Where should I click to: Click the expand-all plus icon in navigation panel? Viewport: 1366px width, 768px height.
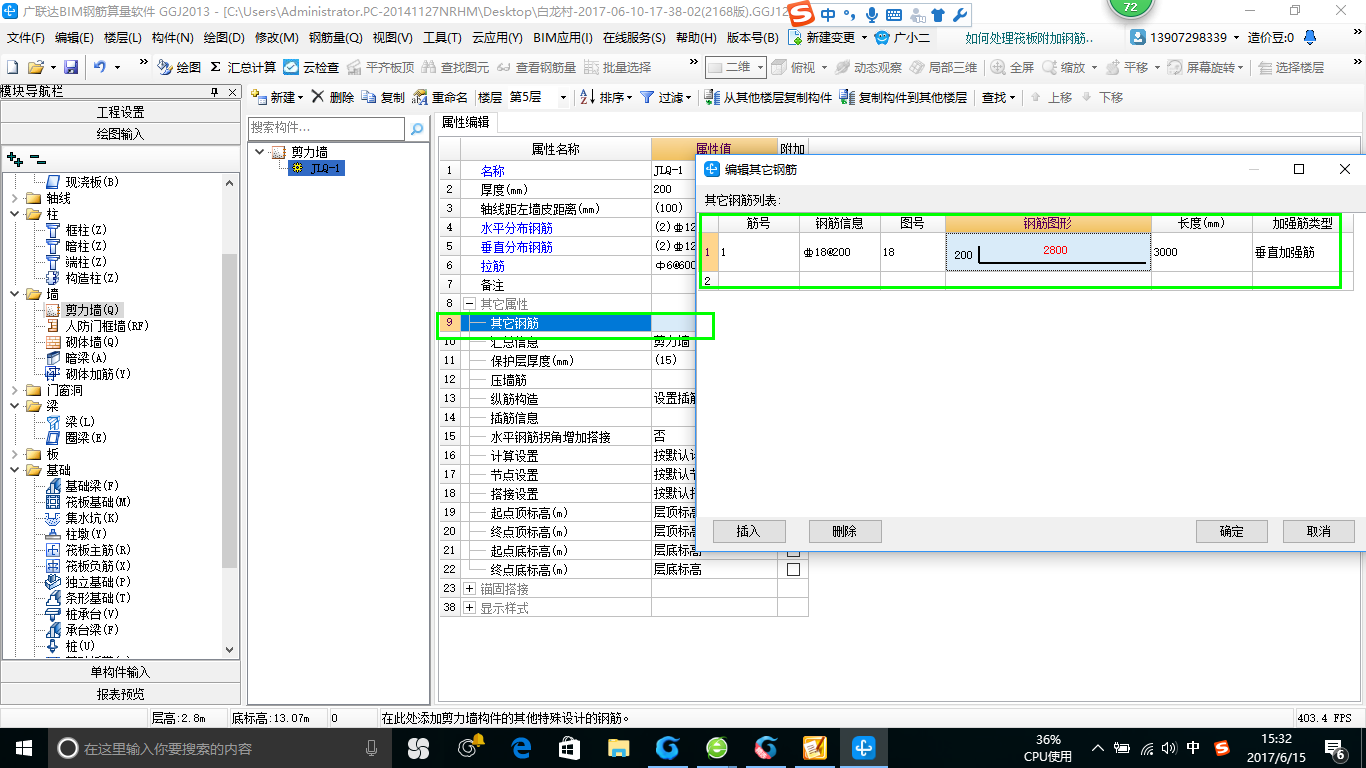tap(14, 158)
